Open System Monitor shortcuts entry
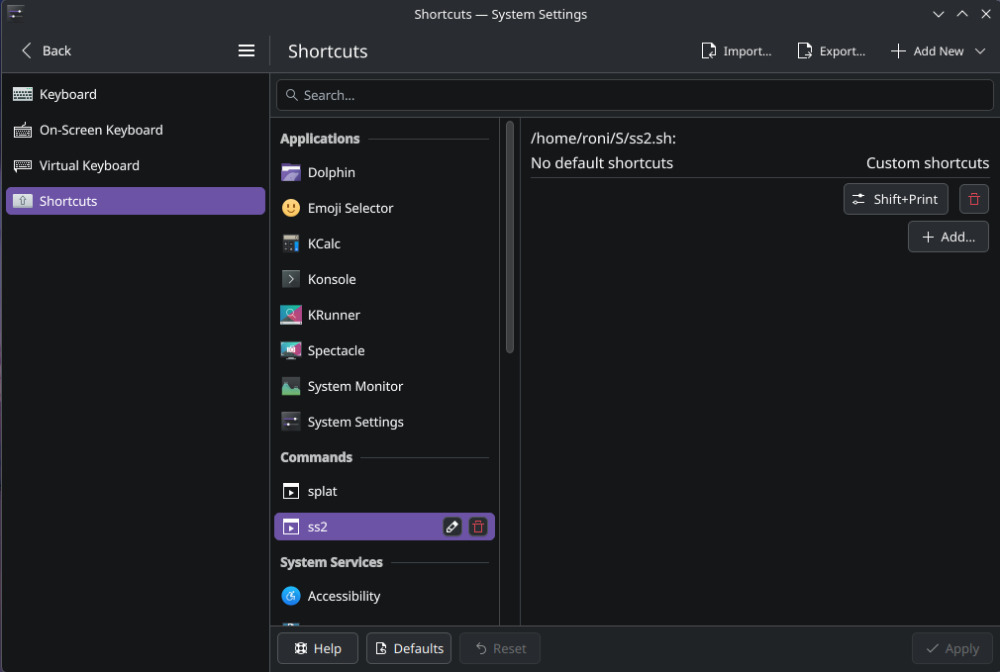 pos(385,386)
